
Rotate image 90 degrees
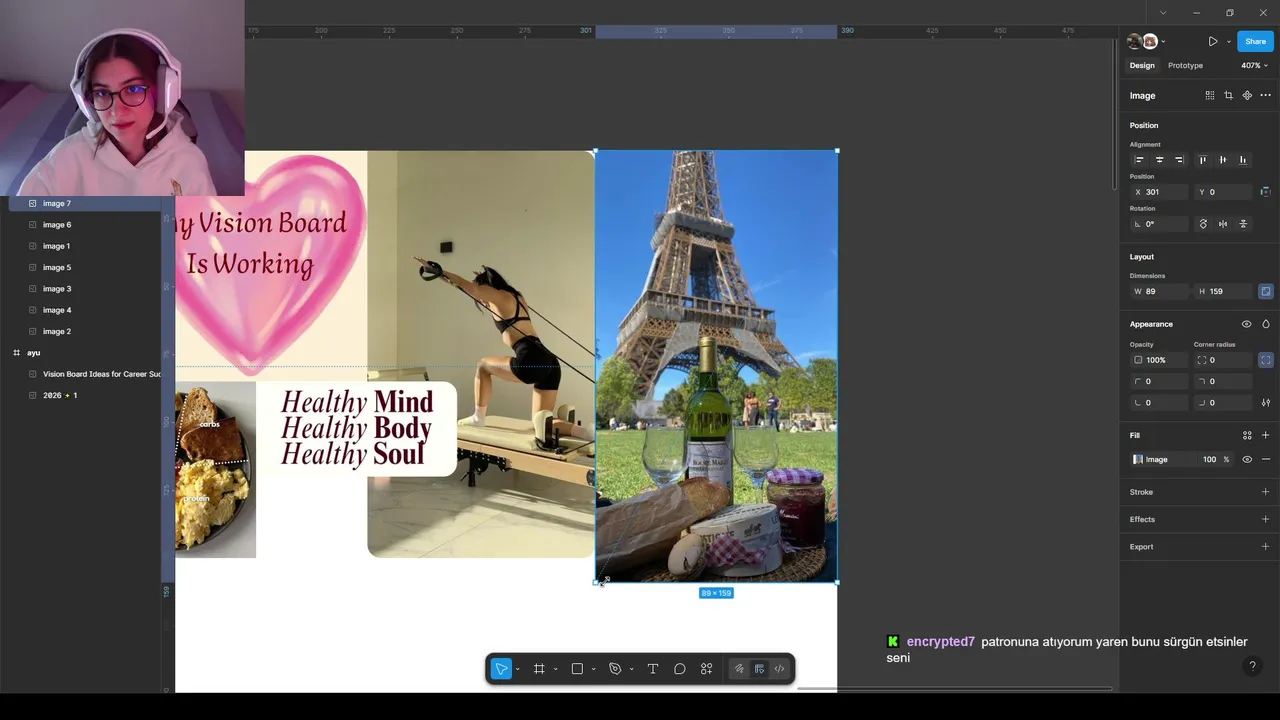click(x=1203, y=224)
